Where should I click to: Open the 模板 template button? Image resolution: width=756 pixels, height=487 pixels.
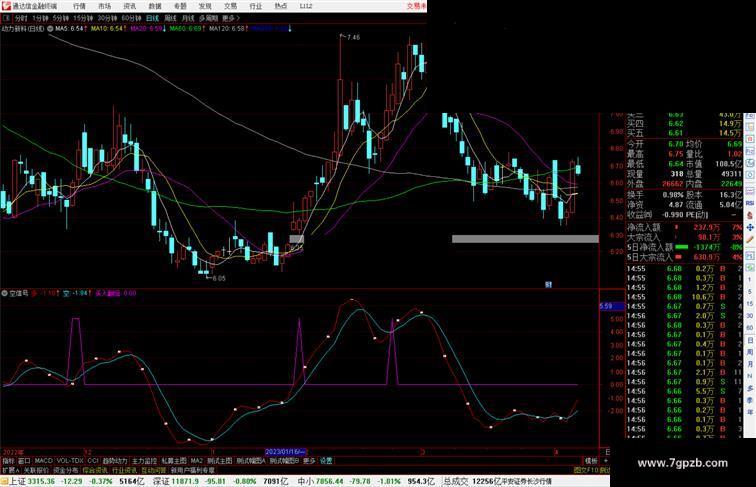click(591, 461)
